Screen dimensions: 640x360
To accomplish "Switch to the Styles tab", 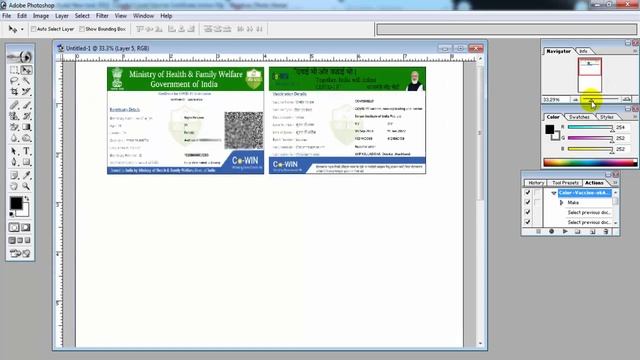I will (x=607, y=117).
